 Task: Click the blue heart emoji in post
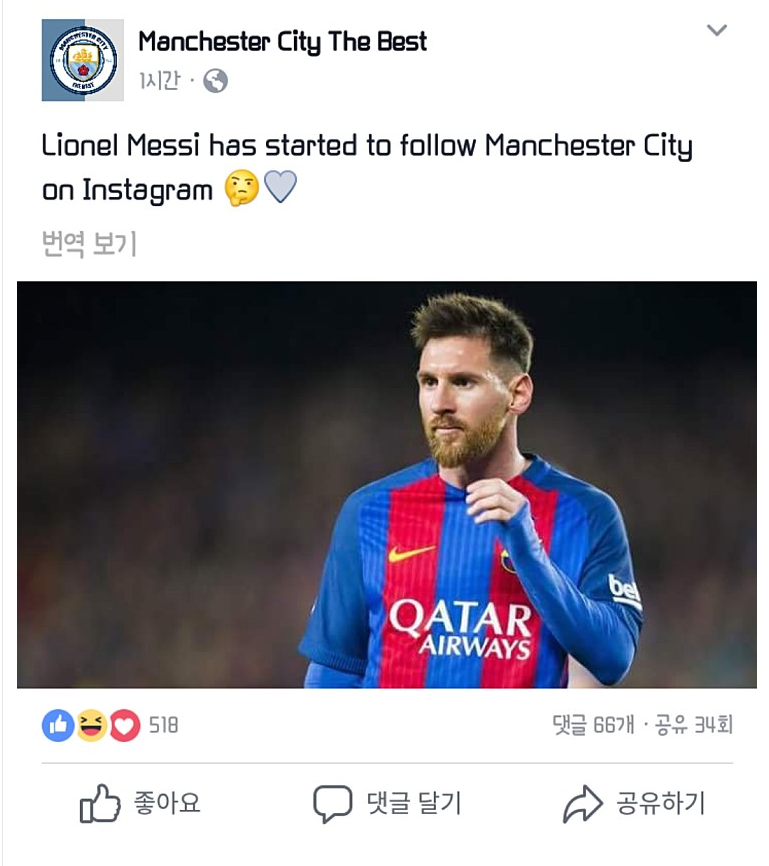281,187
